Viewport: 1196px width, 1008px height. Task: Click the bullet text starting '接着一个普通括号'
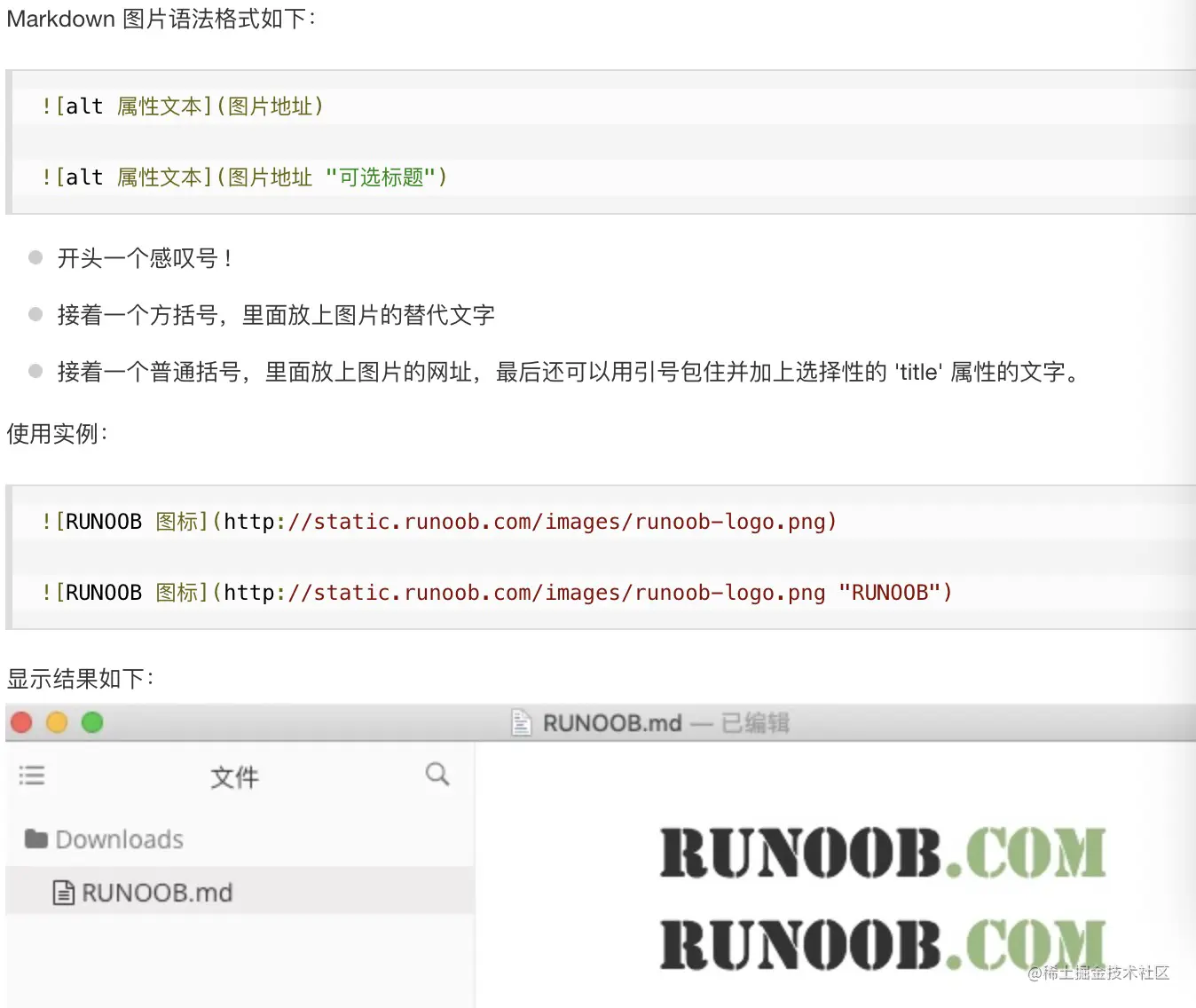pos(570,372)
